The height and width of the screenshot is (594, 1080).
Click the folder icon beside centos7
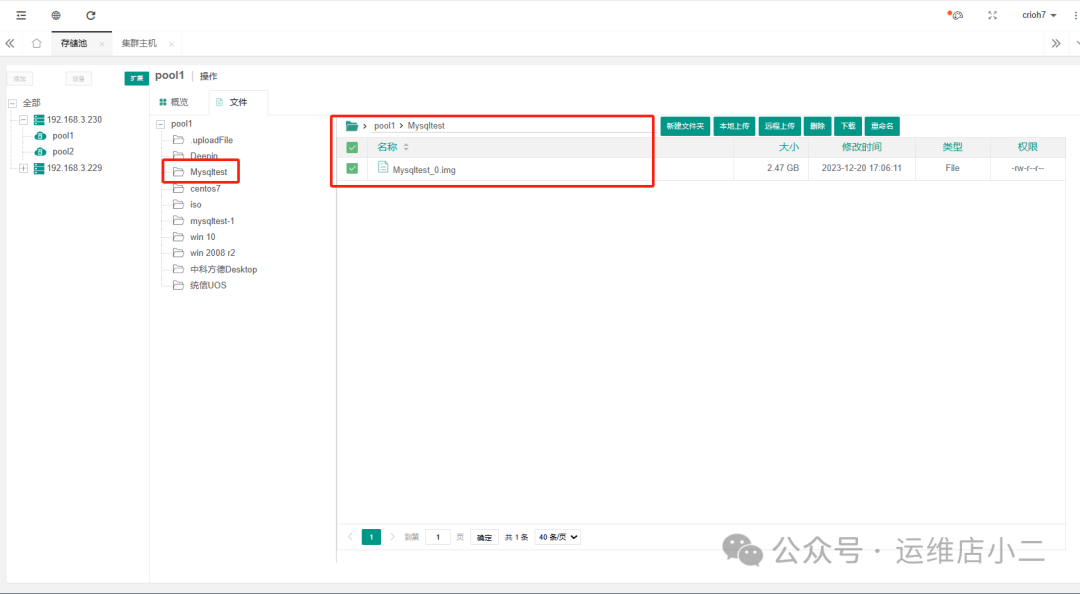tap(178, 188)
